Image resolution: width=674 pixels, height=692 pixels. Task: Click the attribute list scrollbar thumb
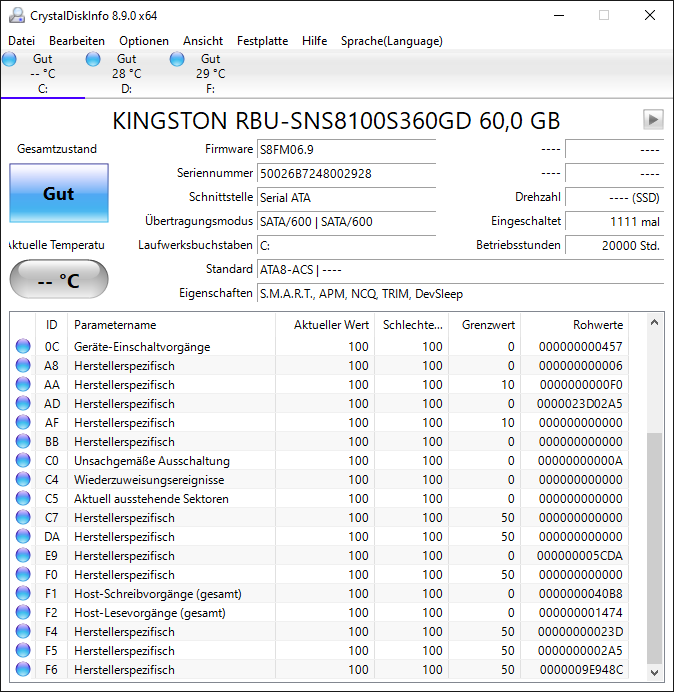pos(655,548)
